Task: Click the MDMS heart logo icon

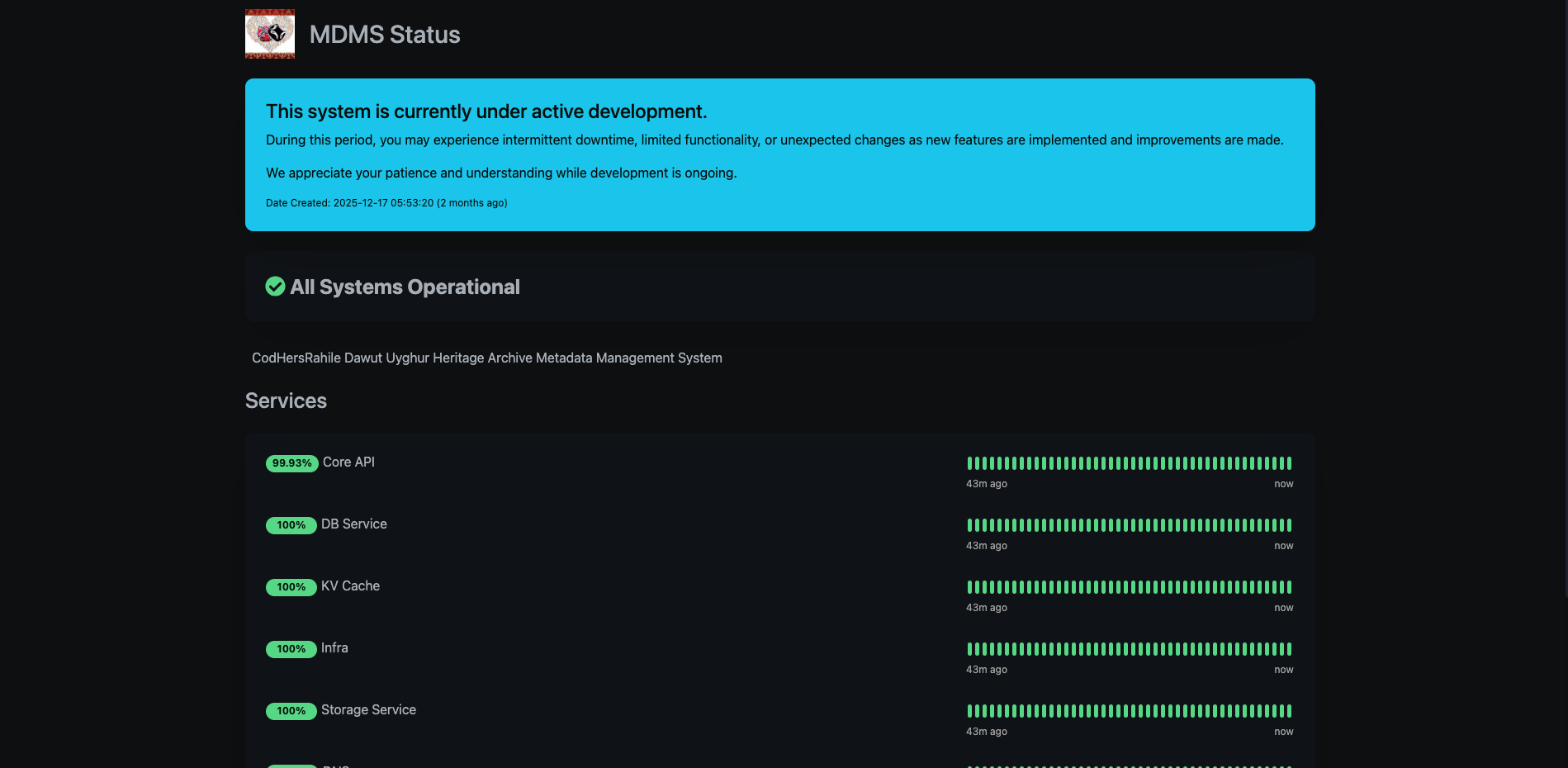Action: [x=269, y=34]
